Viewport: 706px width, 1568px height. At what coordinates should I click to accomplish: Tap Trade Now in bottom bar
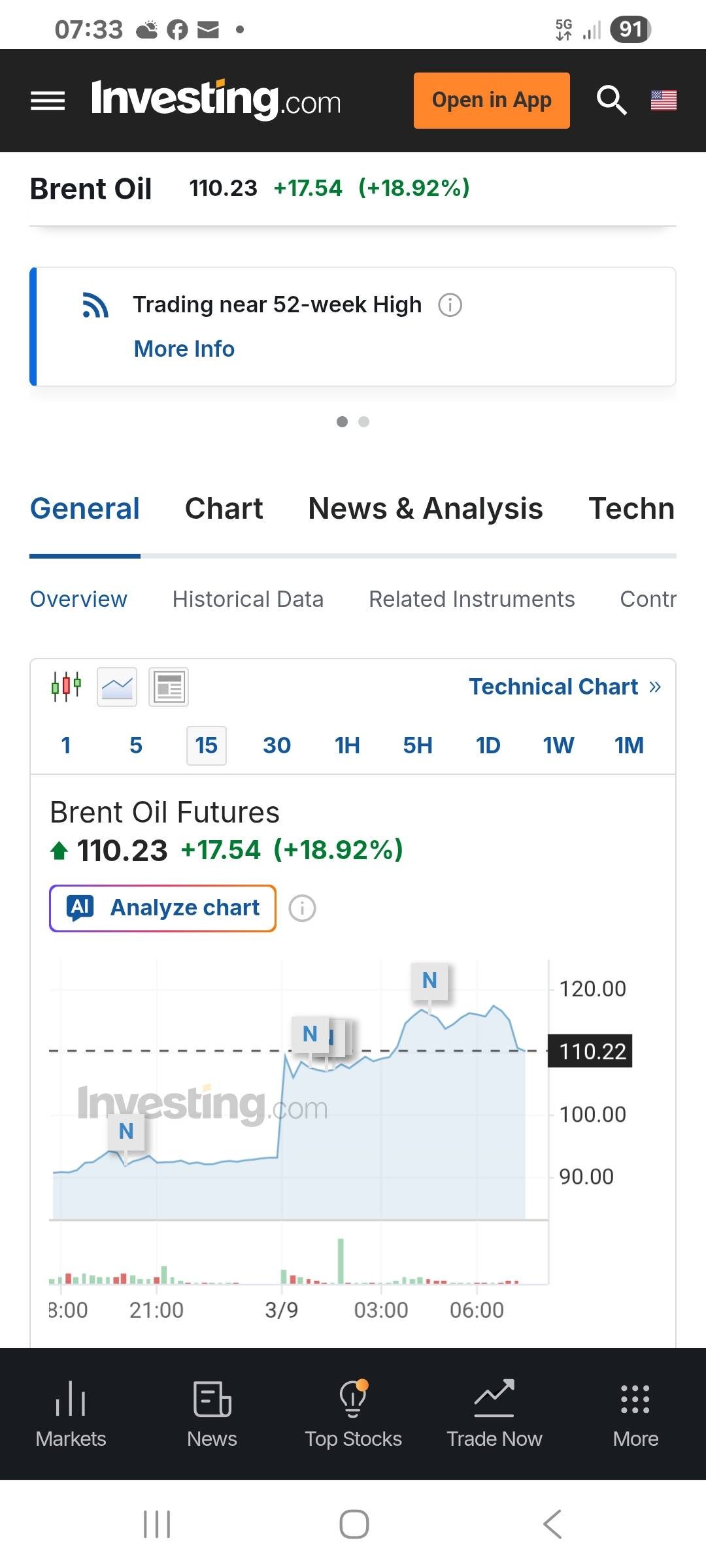coord(494,1414)
